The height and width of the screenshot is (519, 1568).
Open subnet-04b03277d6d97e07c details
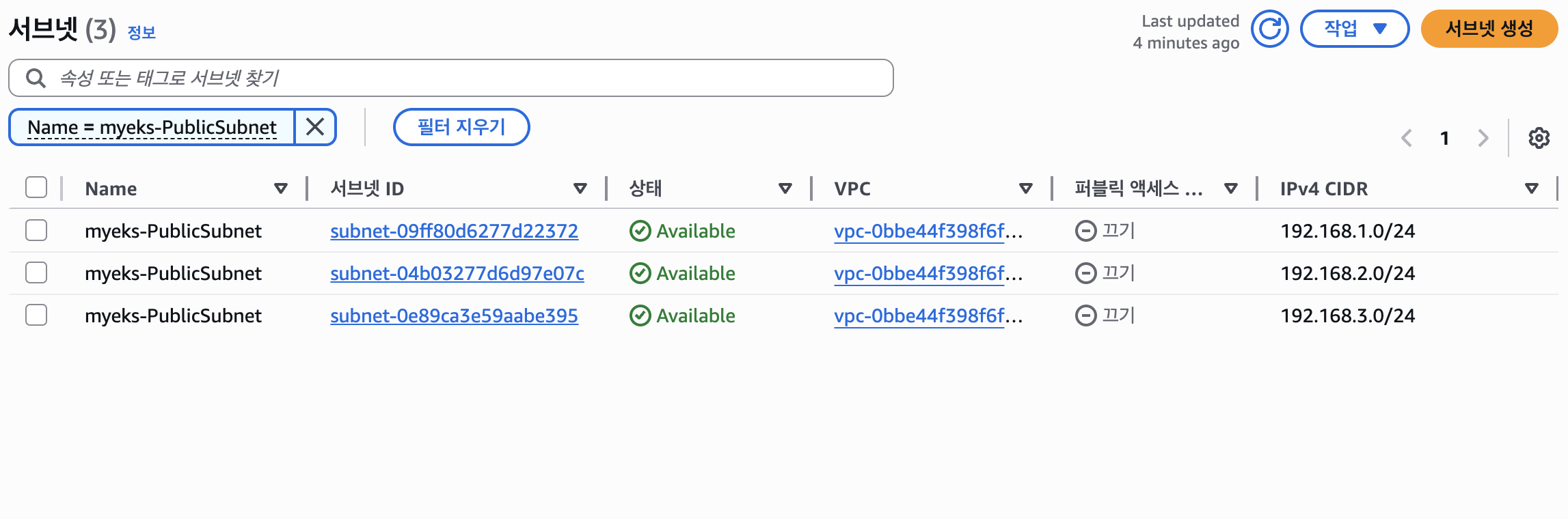[456, 273]
